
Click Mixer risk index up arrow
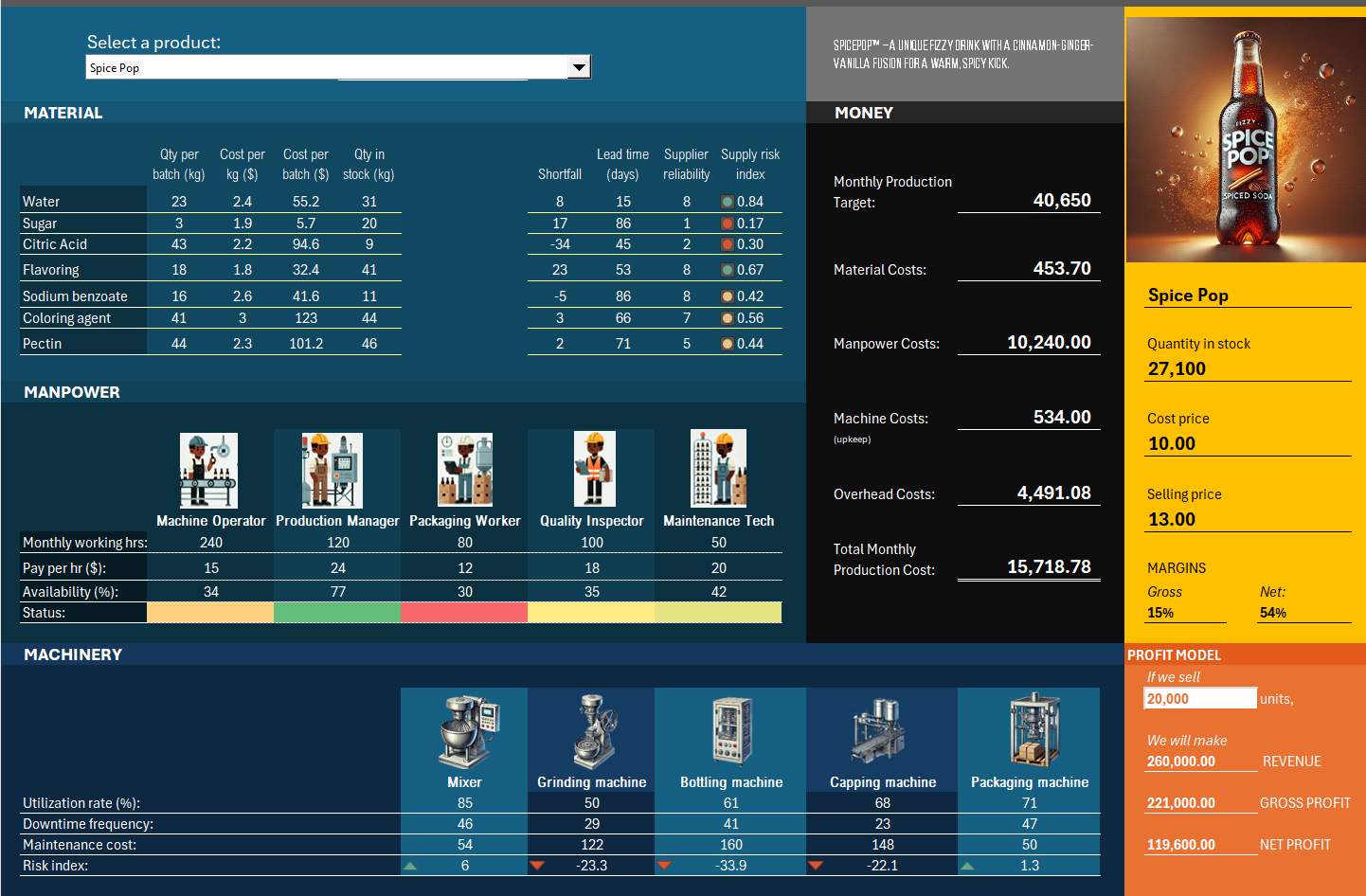click(410, 866)
